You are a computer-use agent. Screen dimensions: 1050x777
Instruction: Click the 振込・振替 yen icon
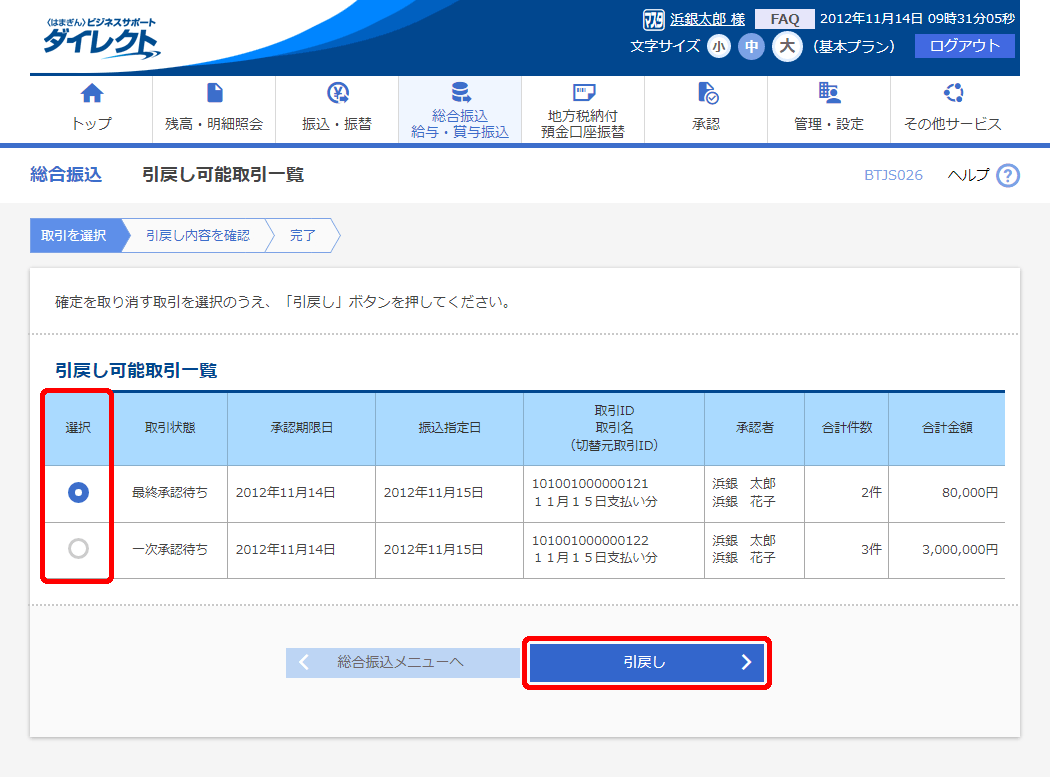337,94
